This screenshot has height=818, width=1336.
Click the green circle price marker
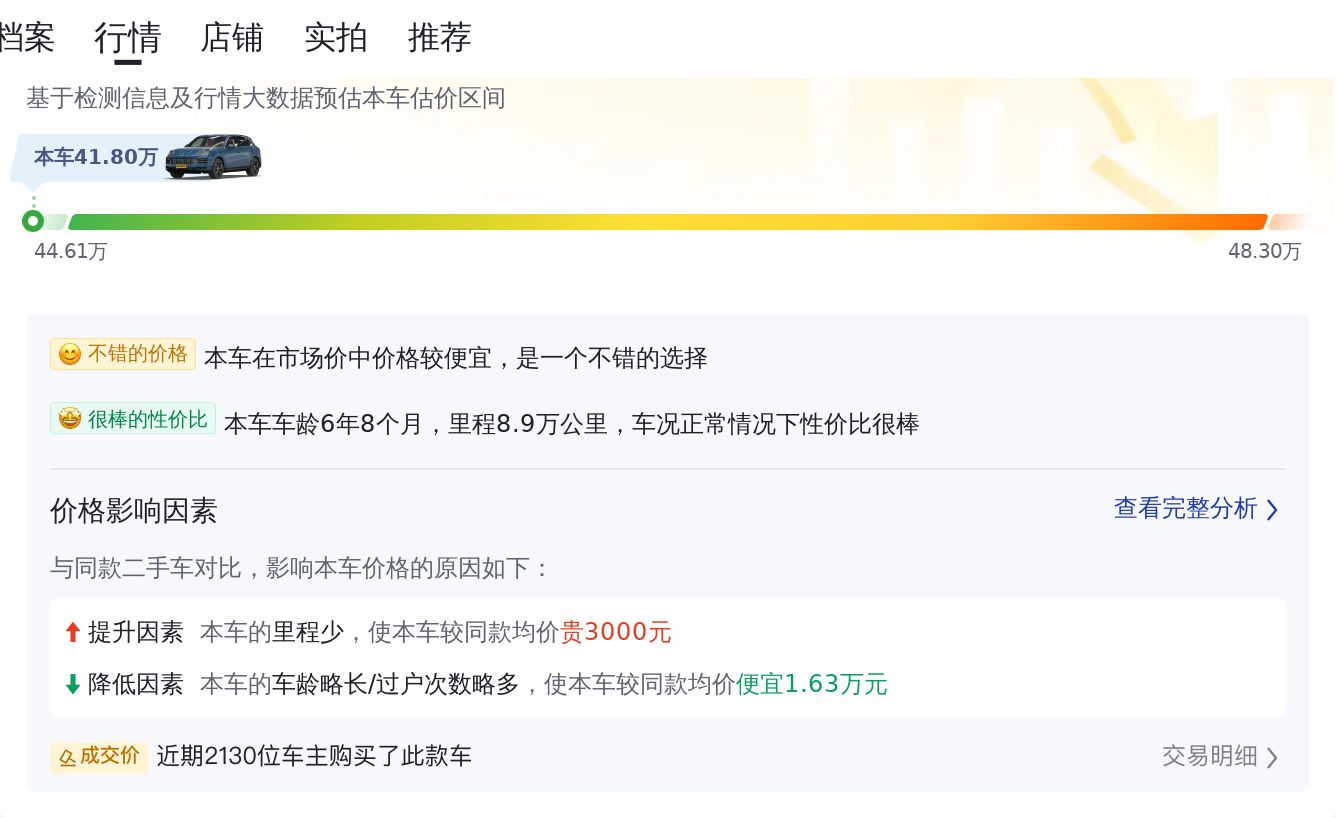33,221
